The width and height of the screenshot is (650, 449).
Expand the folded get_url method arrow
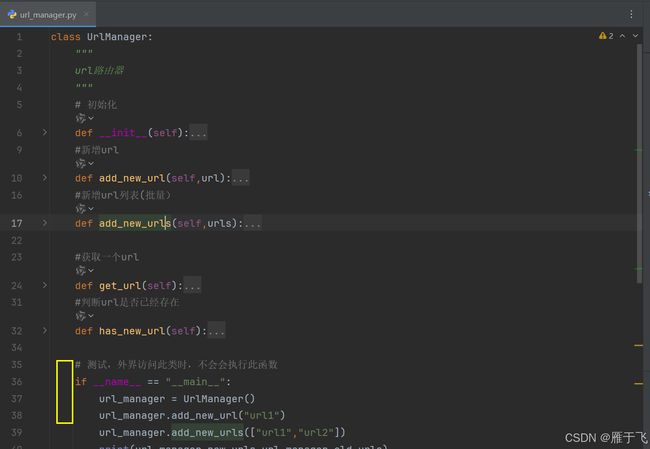coord(45,285)
